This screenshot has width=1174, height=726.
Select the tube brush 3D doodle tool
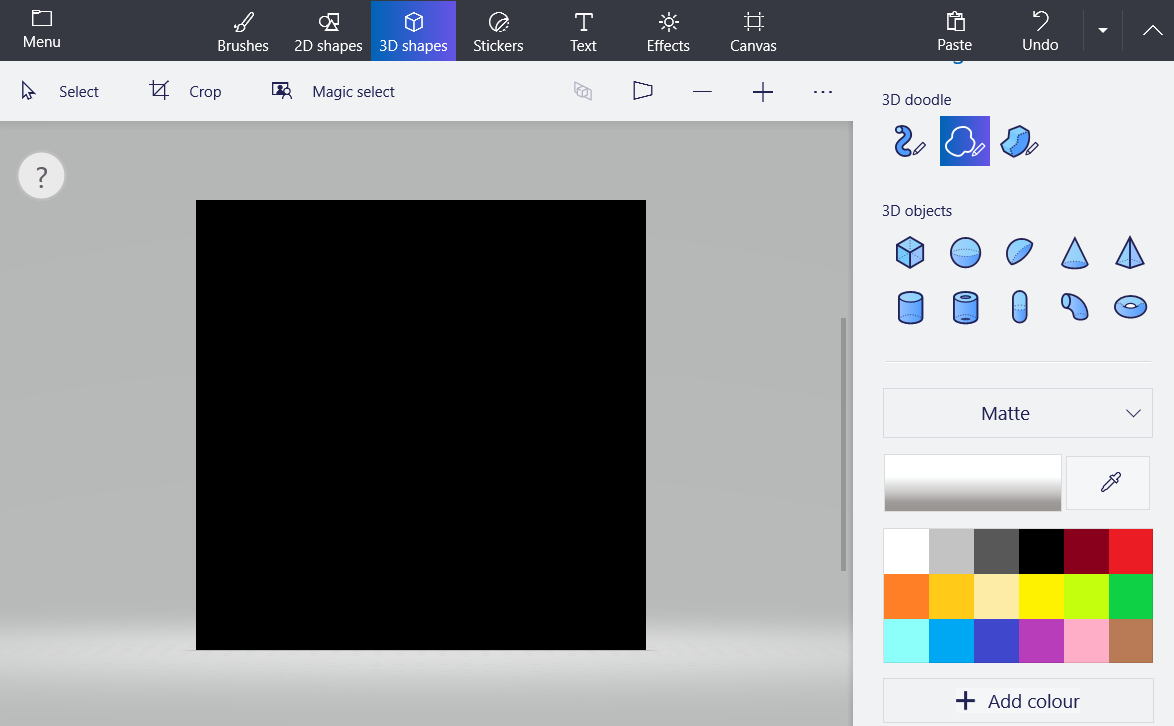[909, 141]
